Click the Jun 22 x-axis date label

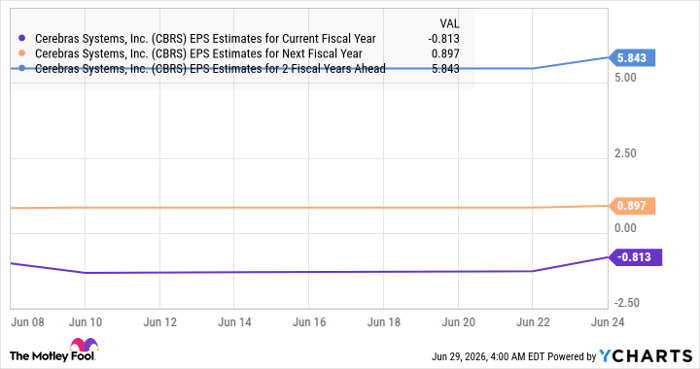(533, 322)
